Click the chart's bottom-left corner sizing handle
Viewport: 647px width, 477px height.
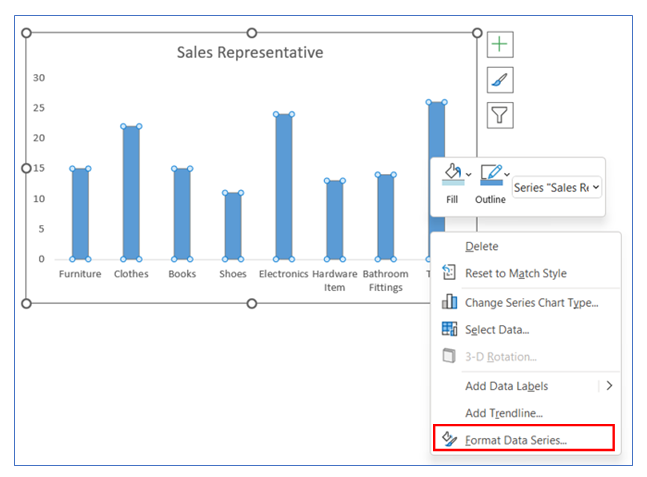(x=26, y=304)
